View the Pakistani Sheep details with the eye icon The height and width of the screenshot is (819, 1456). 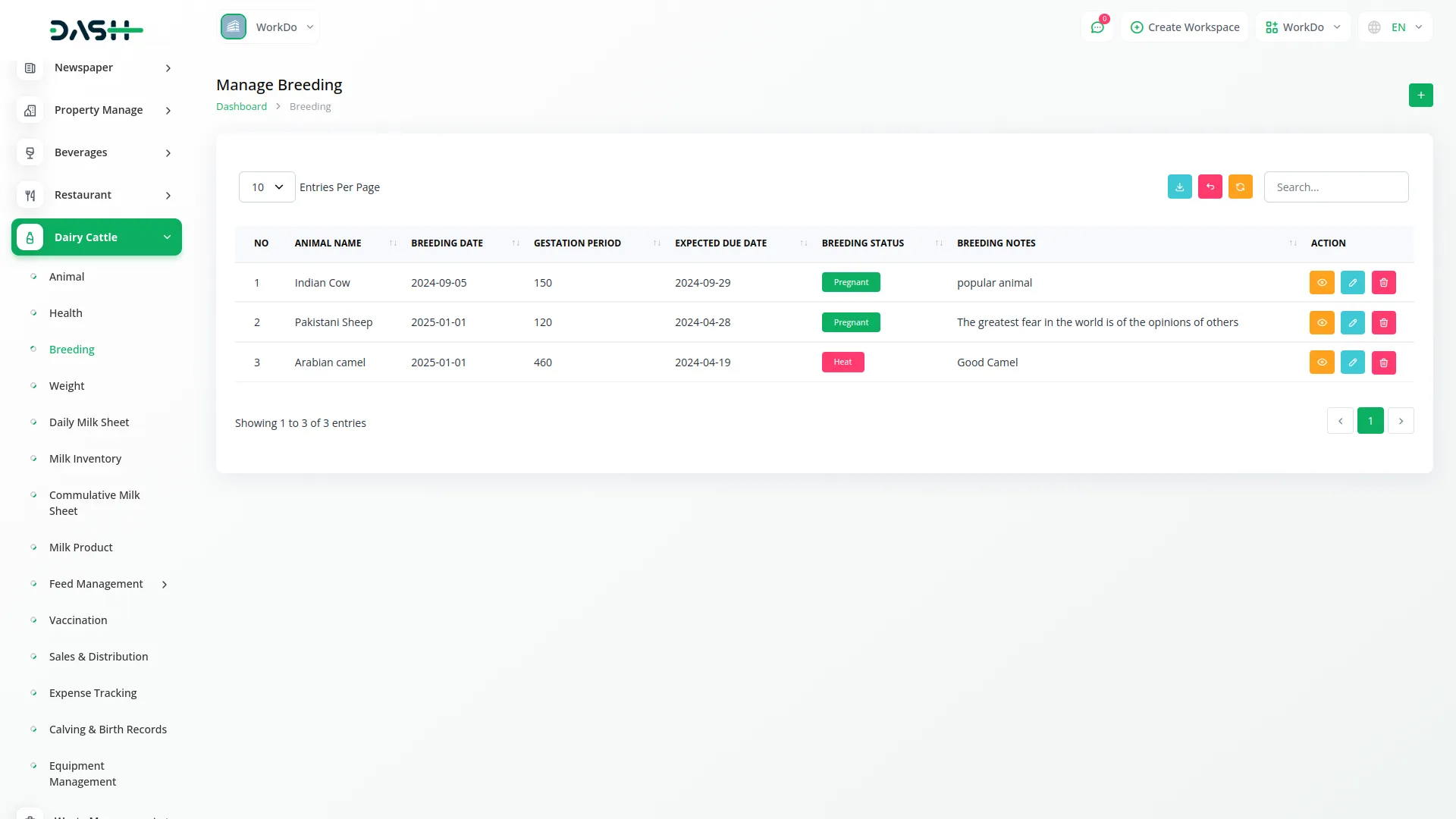click(x=1321, y=322)
